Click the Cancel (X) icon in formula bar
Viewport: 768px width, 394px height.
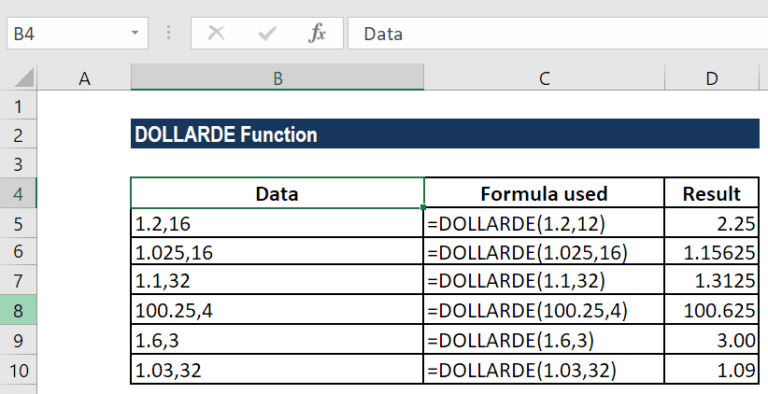[216, 33]
